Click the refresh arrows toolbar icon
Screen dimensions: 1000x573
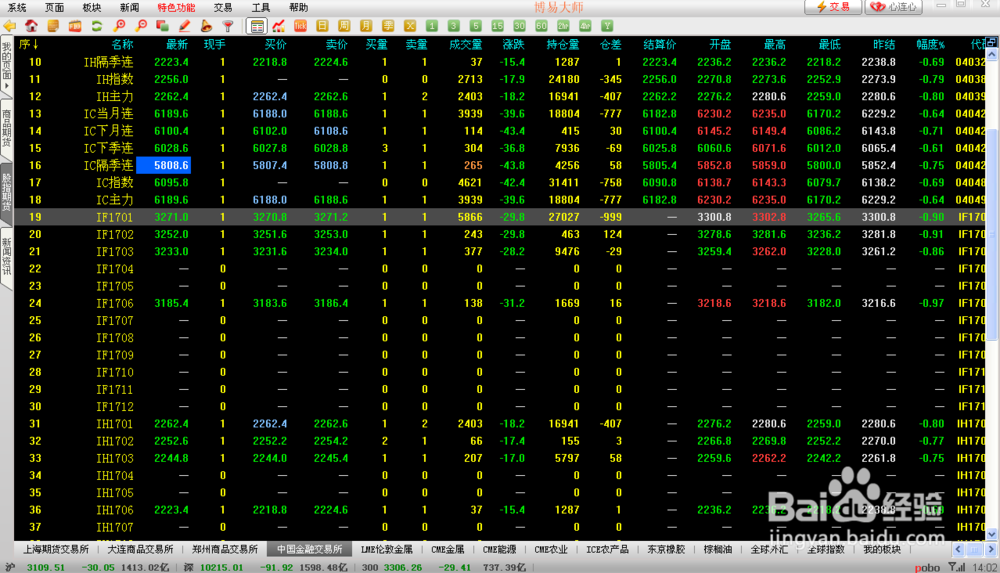click(97, 26)
